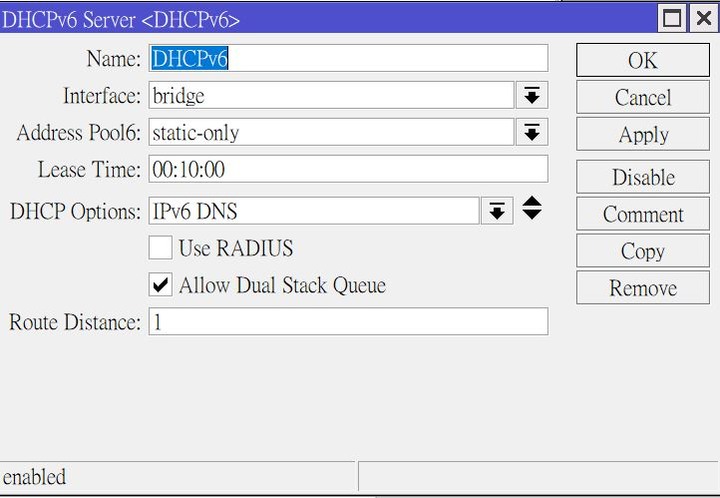
Task: Enable the Use RADIUS checkbox
Action: pyautogui.click(x=160, y=248)
